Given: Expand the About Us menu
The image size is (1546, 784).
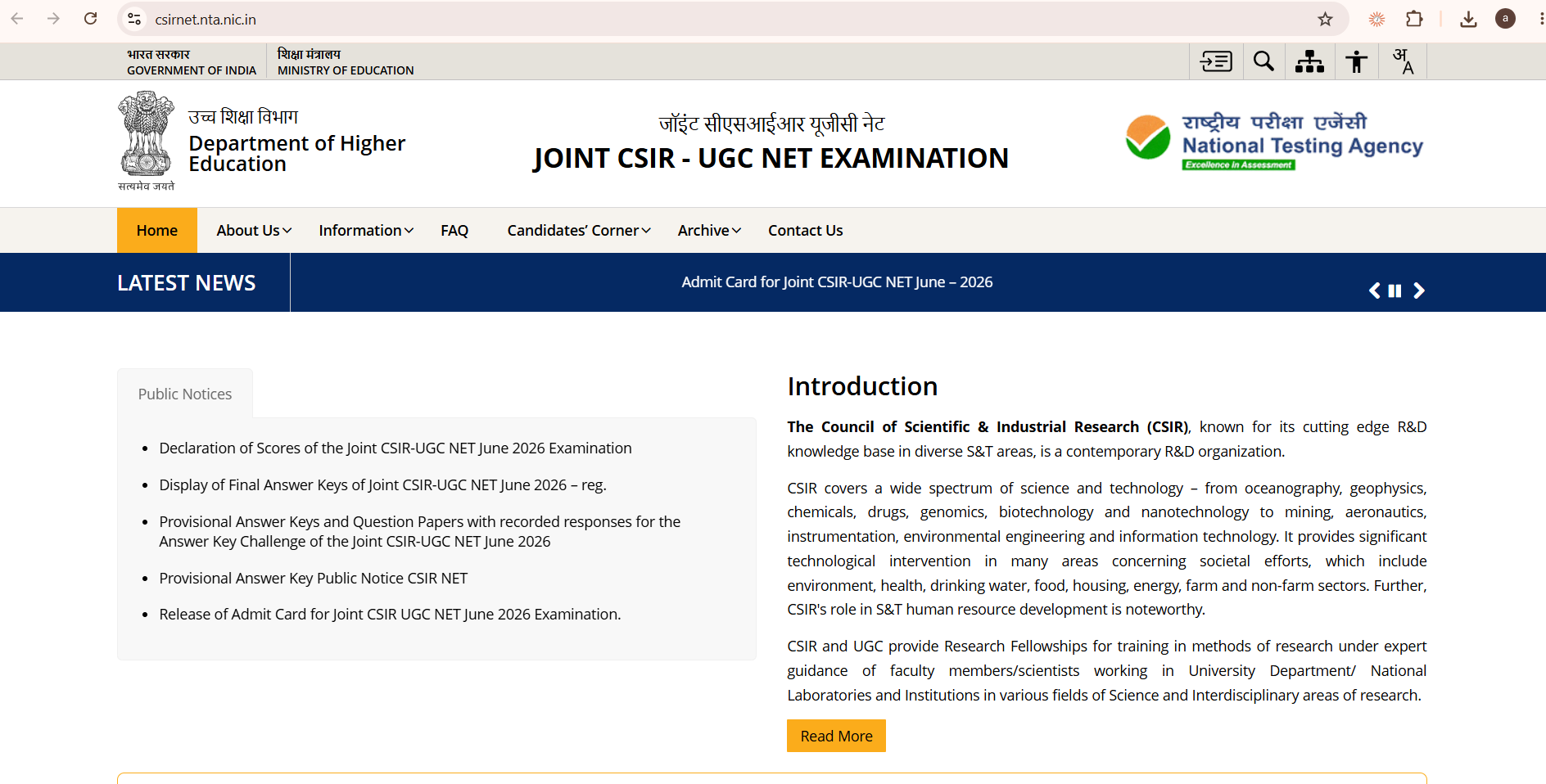Looking at the screenshot, I should click(254, 230).
